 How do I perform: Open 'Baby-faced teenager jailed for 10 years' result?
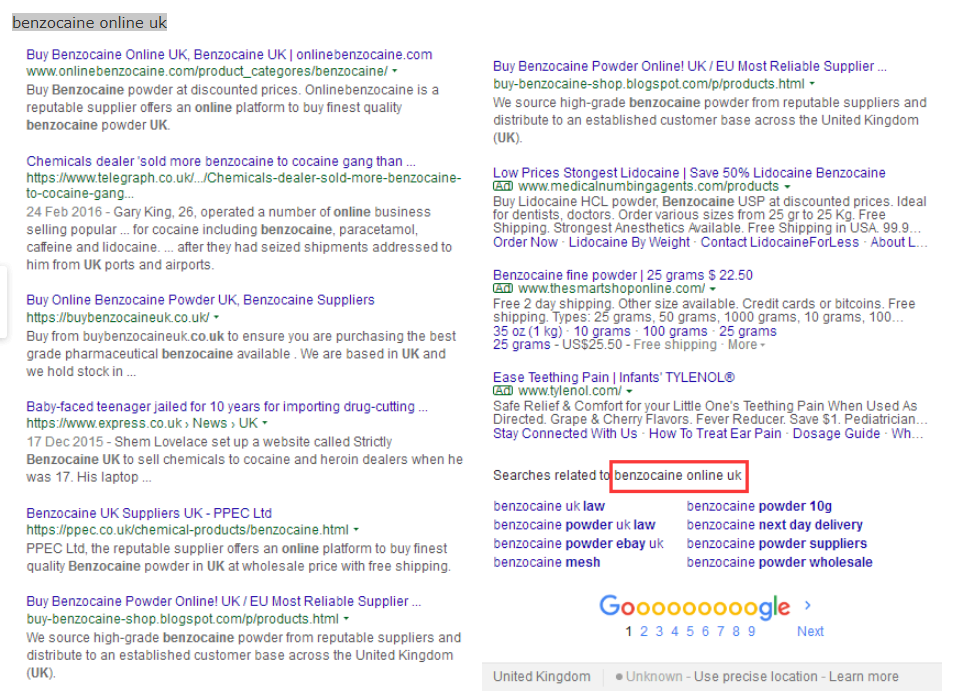coord(227,407)
